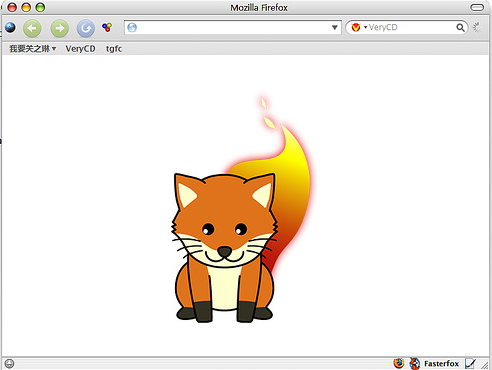Click the globe site icon in address bar
The height and width of the screenshot is (370, 492).
coord(132,27)
